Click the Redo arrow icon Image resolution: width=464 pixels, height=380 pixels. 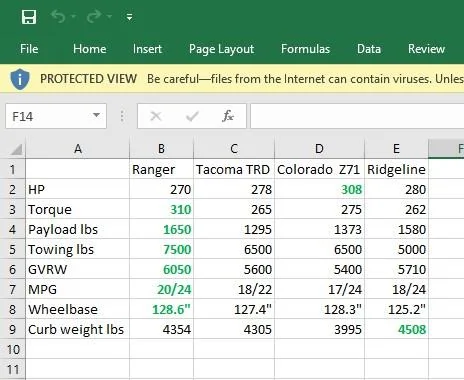94,16
